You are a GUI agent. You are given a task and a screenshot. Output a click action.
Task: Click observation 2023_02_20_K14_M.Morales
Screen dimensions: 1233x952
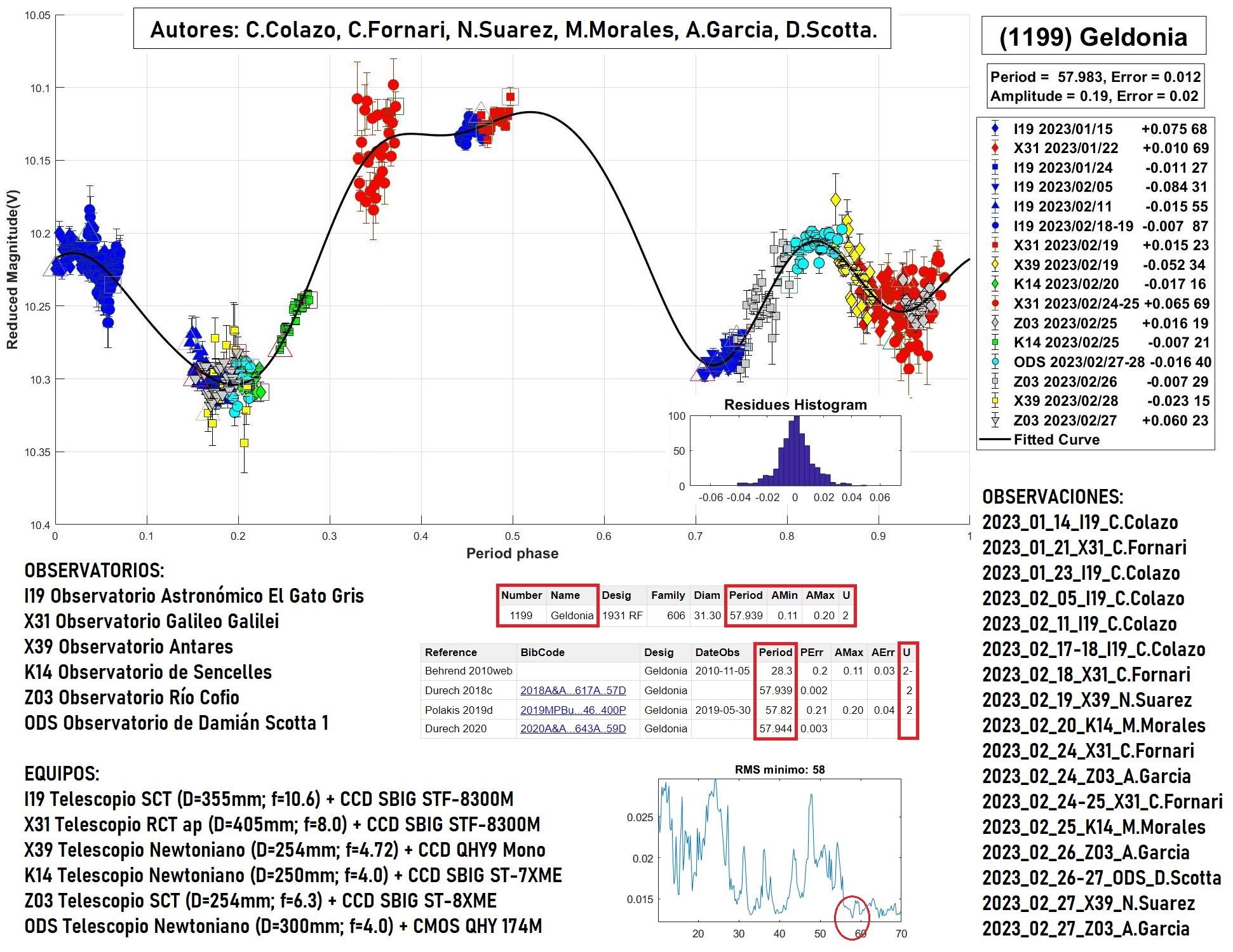coord(1095,725)
